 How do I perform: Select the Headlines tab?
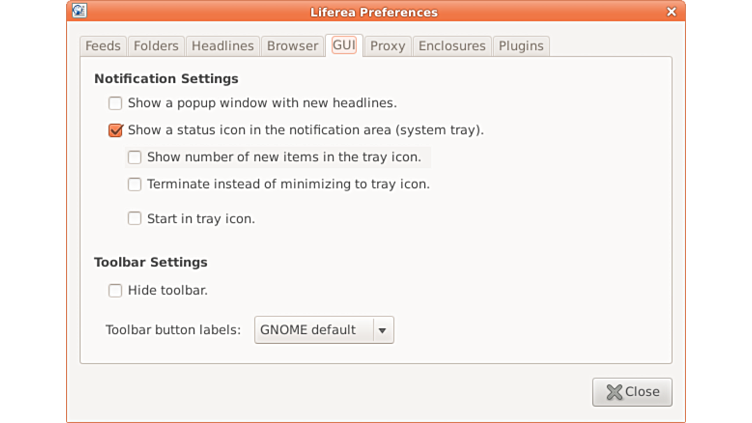(x=223, y=46)
